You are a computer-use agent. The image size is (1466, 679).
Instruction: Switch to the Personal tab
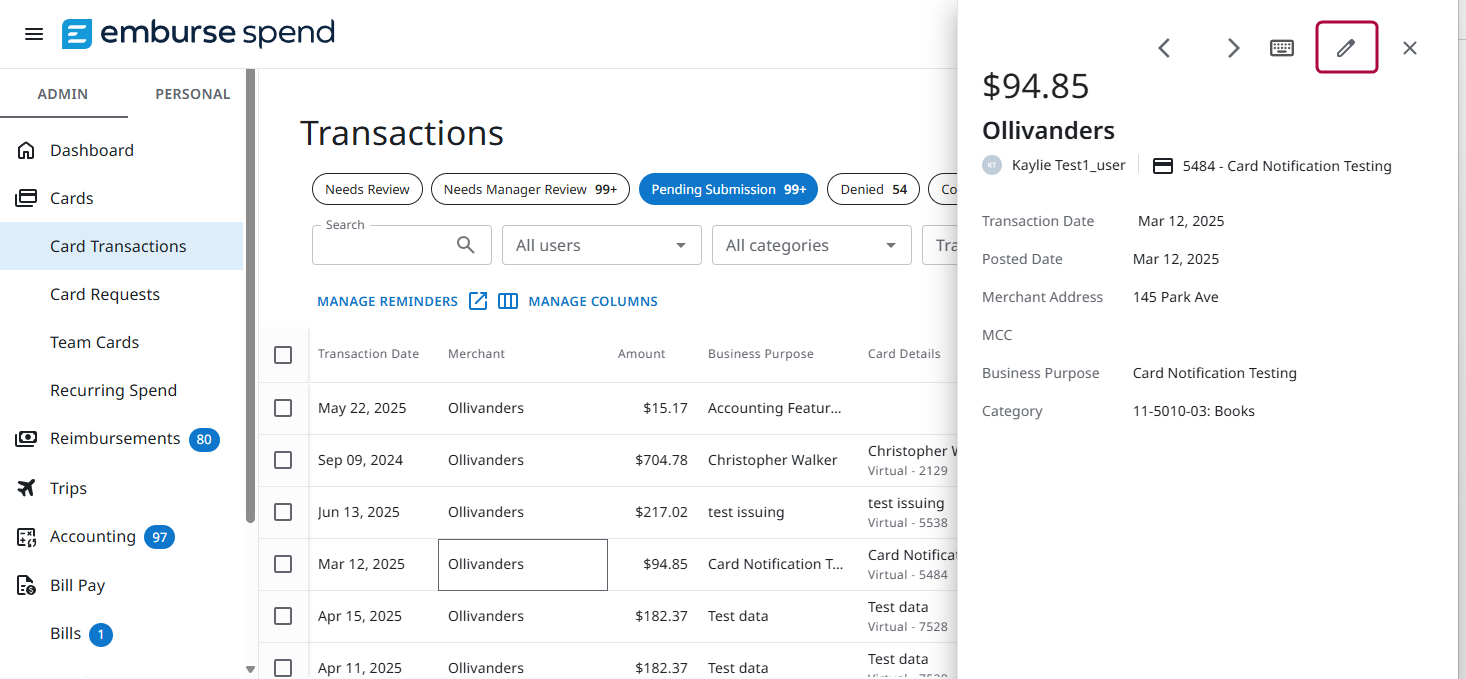tap(192, 94)
